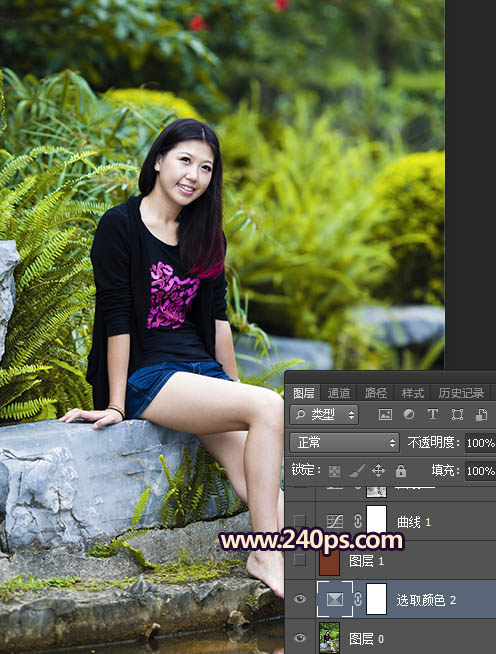Filter layers by smart object icon
The image size is (496, 654).
481,414
